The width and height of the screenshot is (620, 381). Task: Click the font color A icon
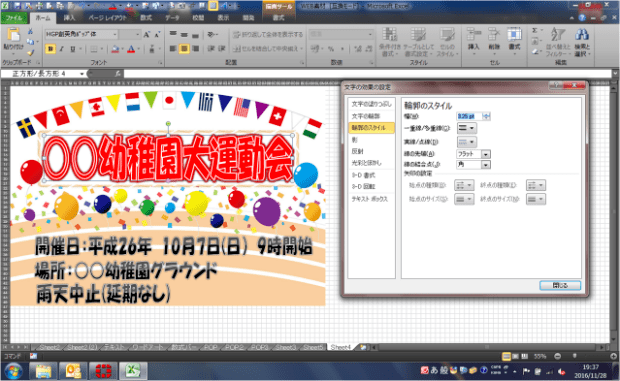131,49
